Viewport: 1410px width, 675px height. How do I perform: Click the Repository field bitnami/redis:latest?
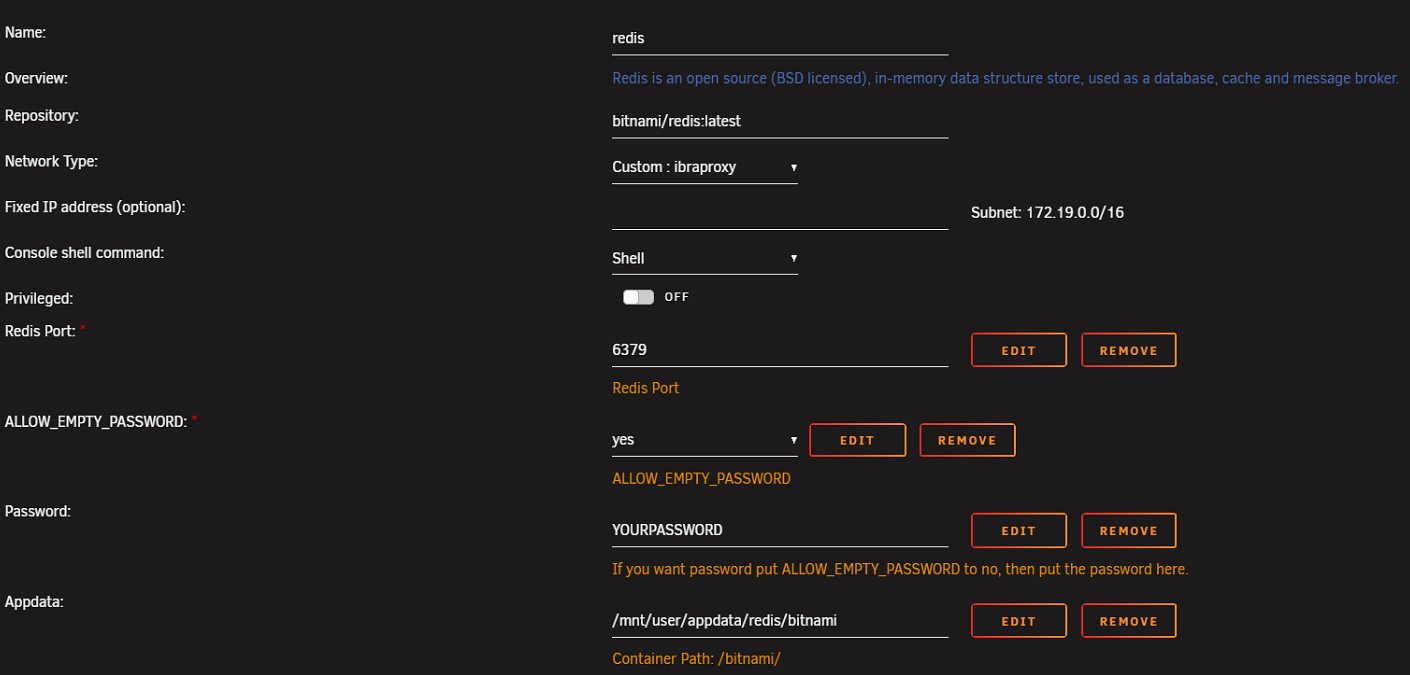780,121
